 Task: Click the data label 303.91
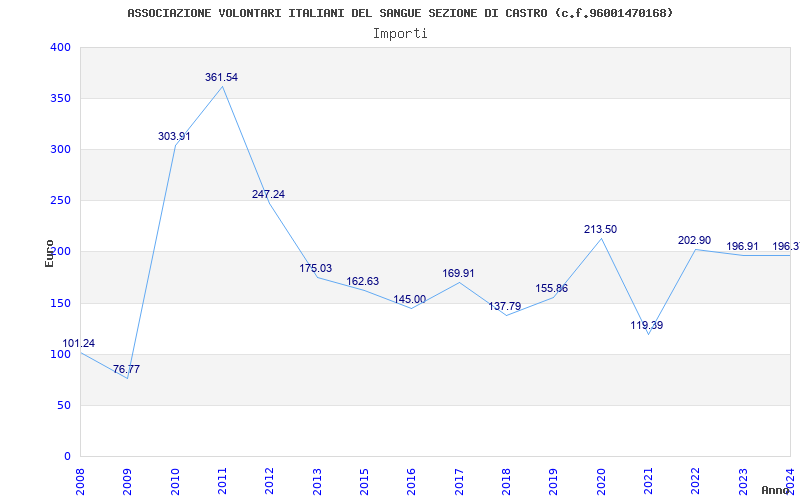click(174, 136)
